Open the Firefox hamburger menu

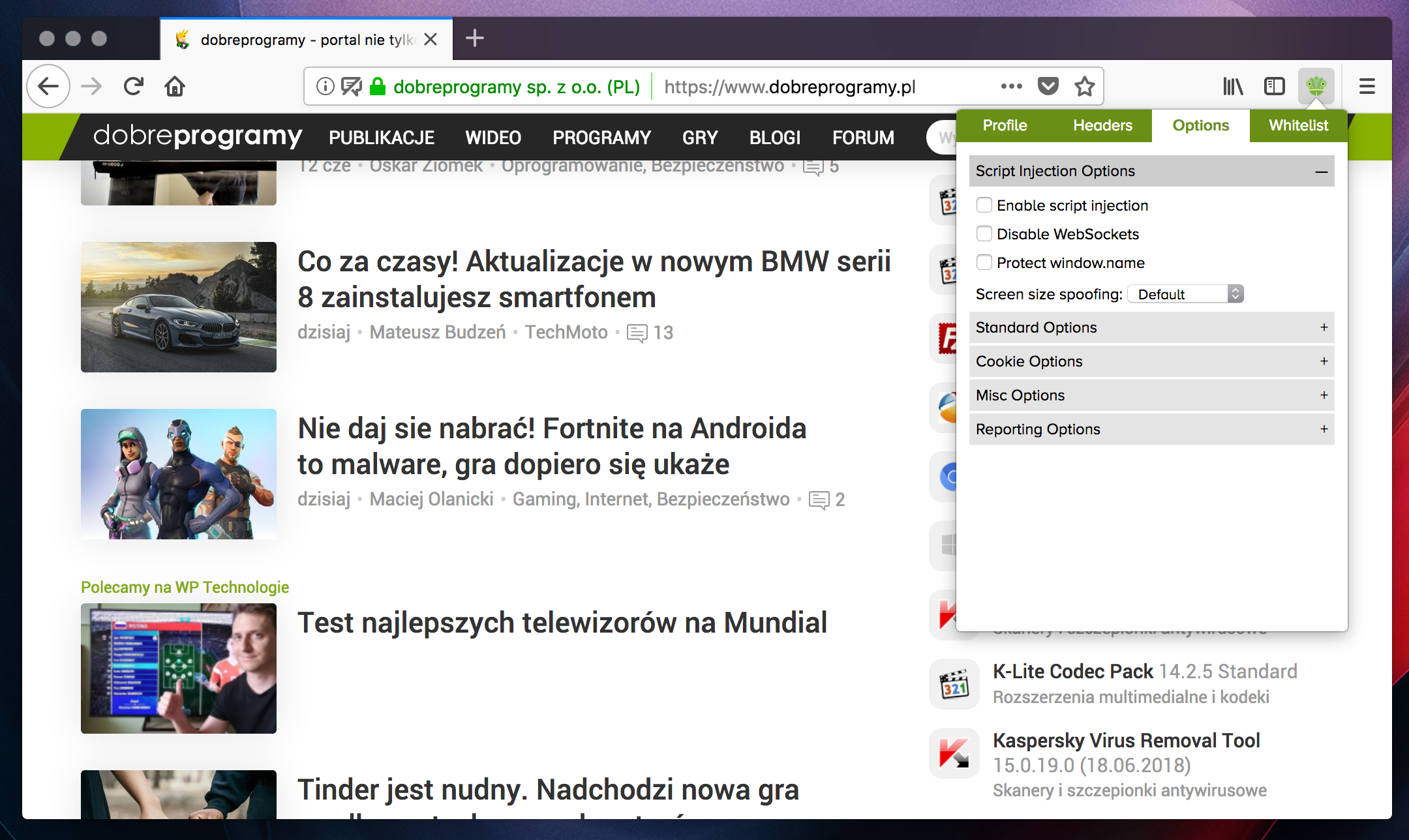click(x=1367, y=86)
